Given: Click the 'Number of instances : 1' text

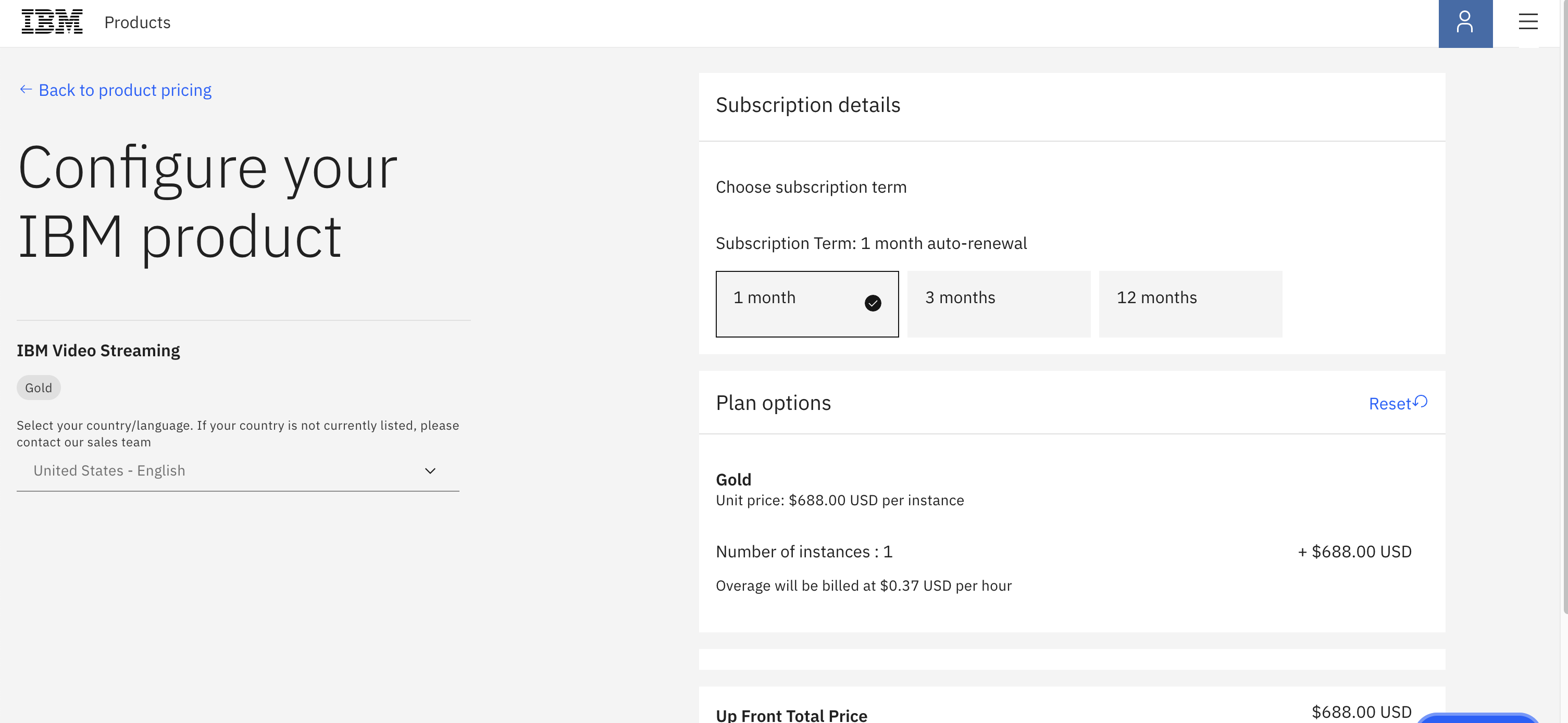Looking at the screenshot, I should tap(803, 552).
